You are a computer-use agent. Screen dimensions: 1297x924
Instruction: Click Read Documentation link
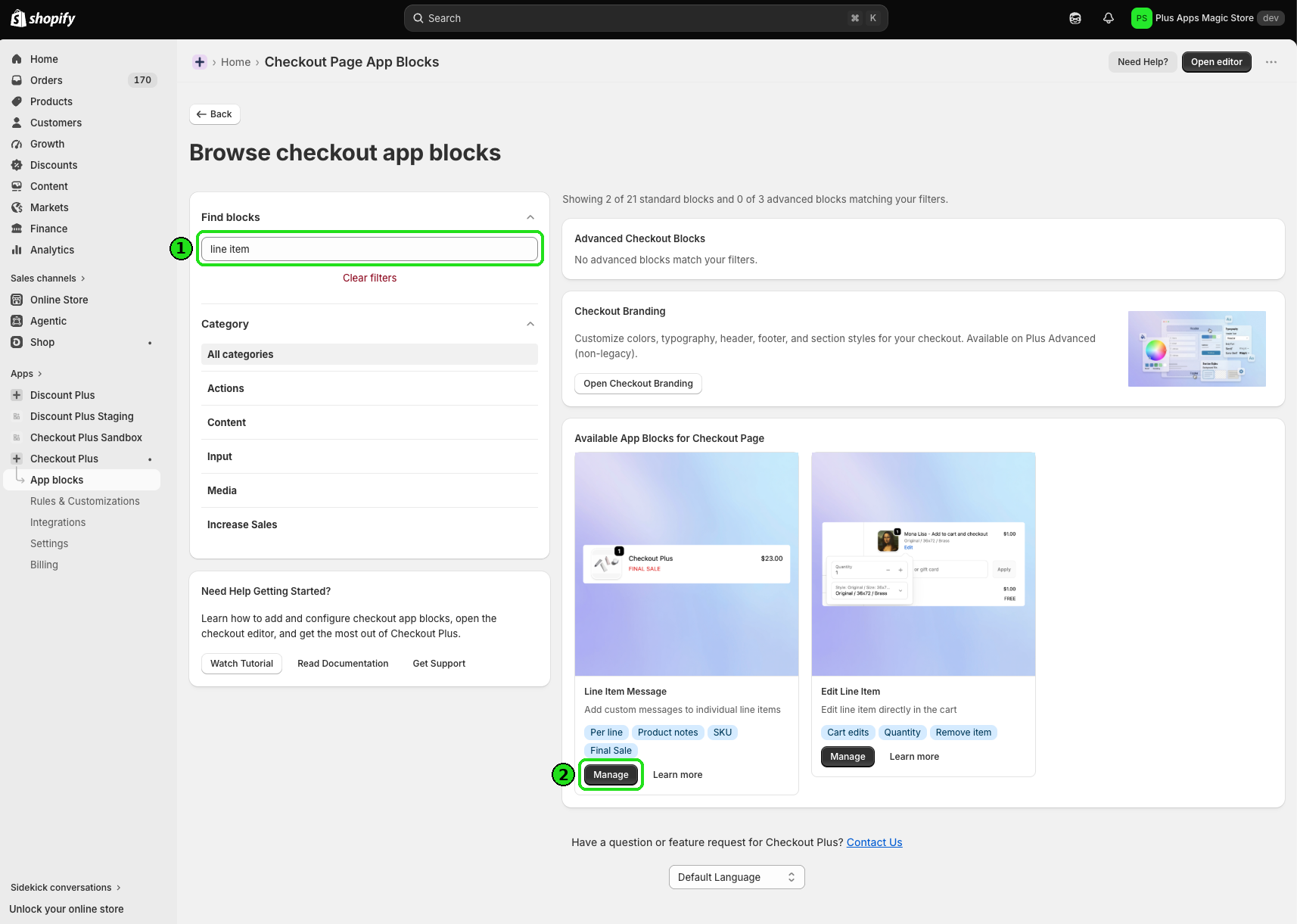[343, 664]
